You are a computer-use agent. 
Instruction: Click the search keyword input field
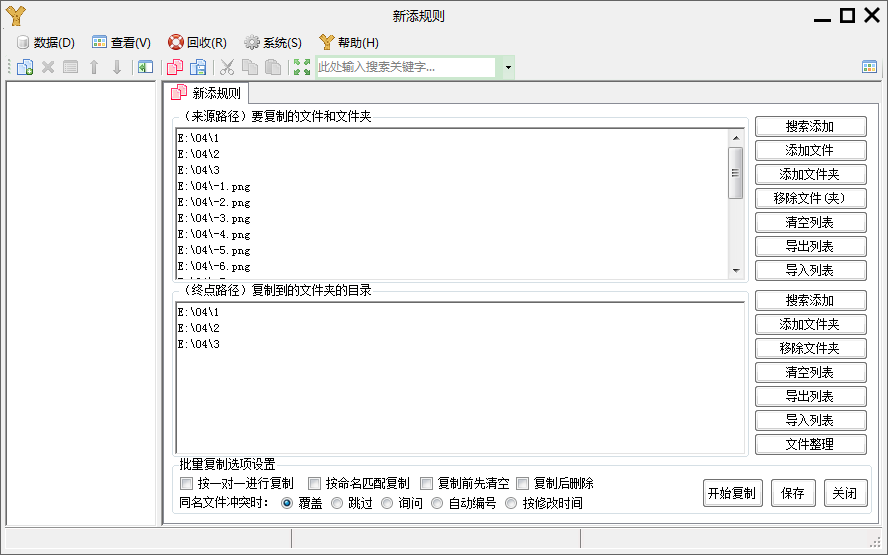[406, 67]
